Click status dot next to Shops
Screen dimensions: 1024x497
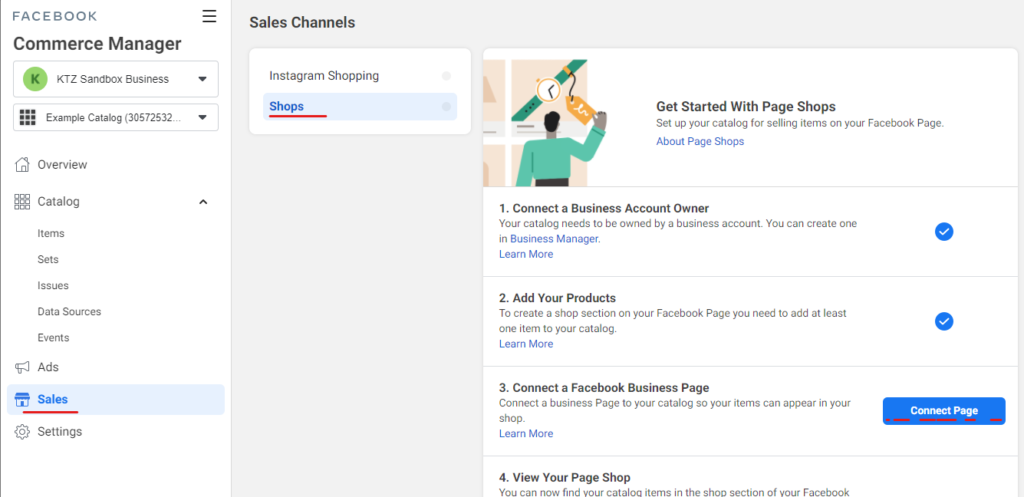pyautogui.click(x=446, y=106)
